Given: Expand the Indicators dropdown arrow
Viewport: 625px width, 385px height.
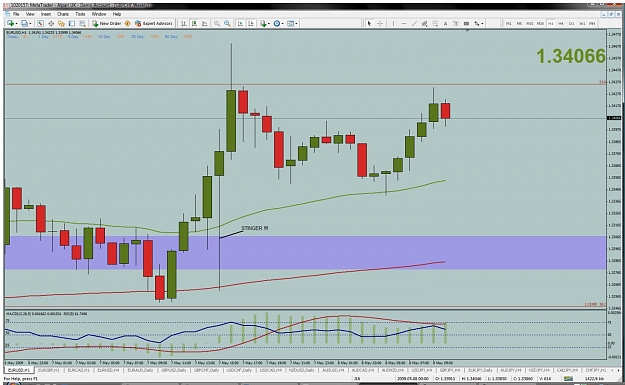Looking at the screenshot, I should coord(269,24).
